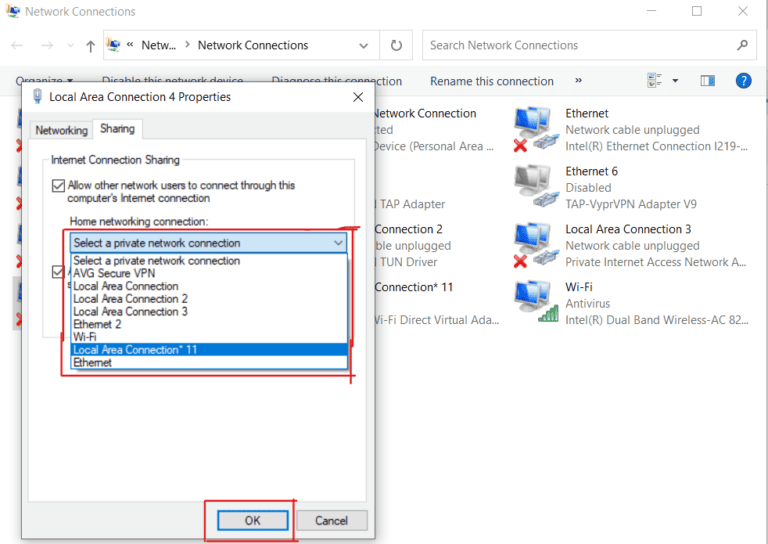
Task: Click the Ethernet adapter icon
Action: point(533,130)
